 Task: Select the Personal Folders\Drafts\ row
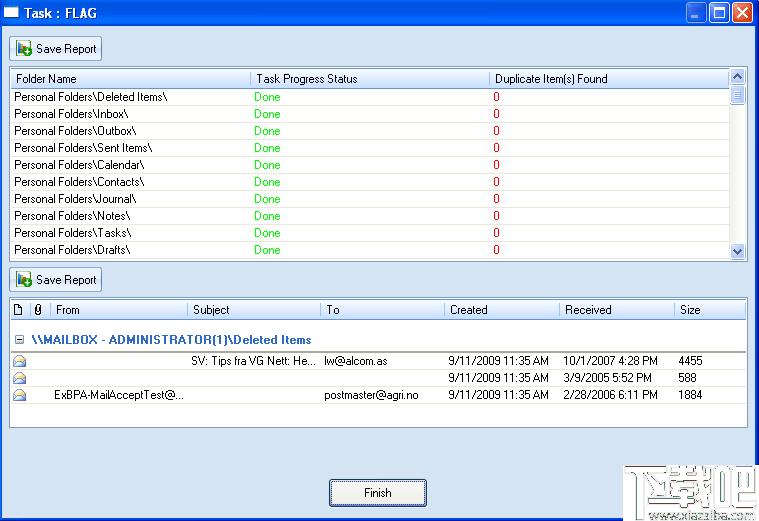[370, 250]
